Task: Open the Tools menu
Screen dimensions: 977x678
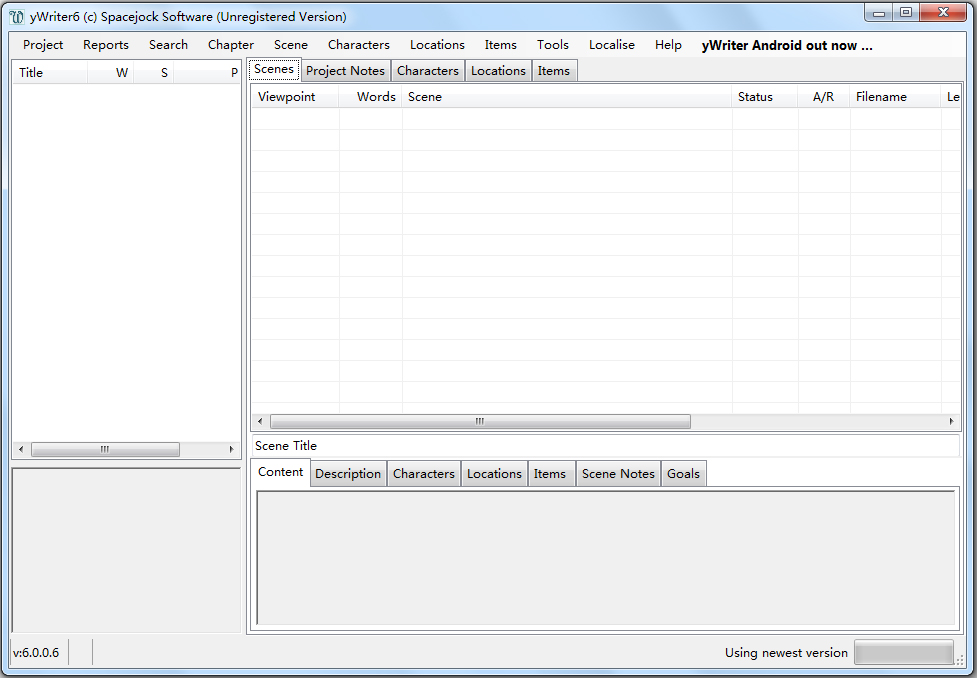Action: click(x=553, y=44)
